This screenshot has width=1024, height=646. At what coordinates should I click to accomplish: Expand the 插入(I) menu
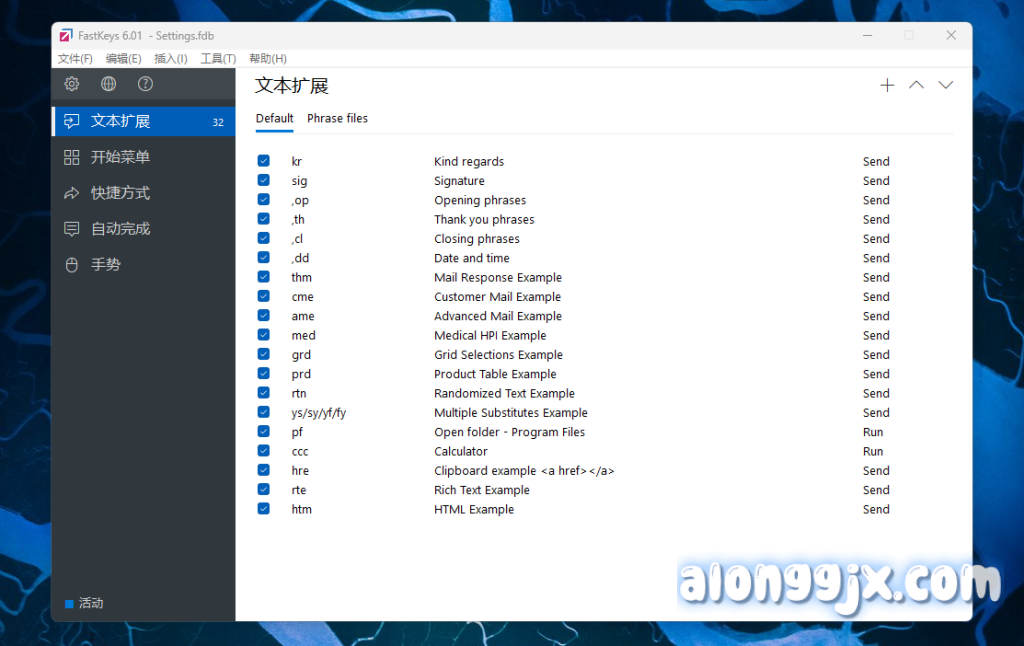[x=171, y=59]
